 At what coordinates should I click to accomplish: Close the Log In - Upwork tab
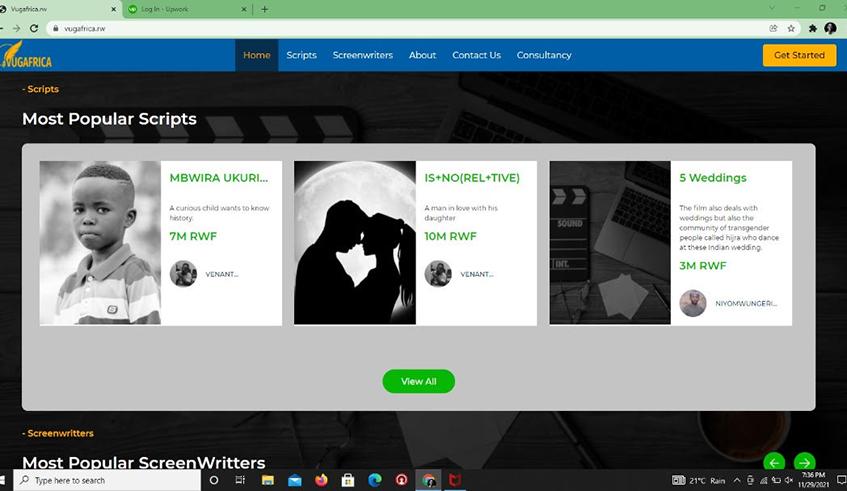pyautogui.click(x=244, y=9)
